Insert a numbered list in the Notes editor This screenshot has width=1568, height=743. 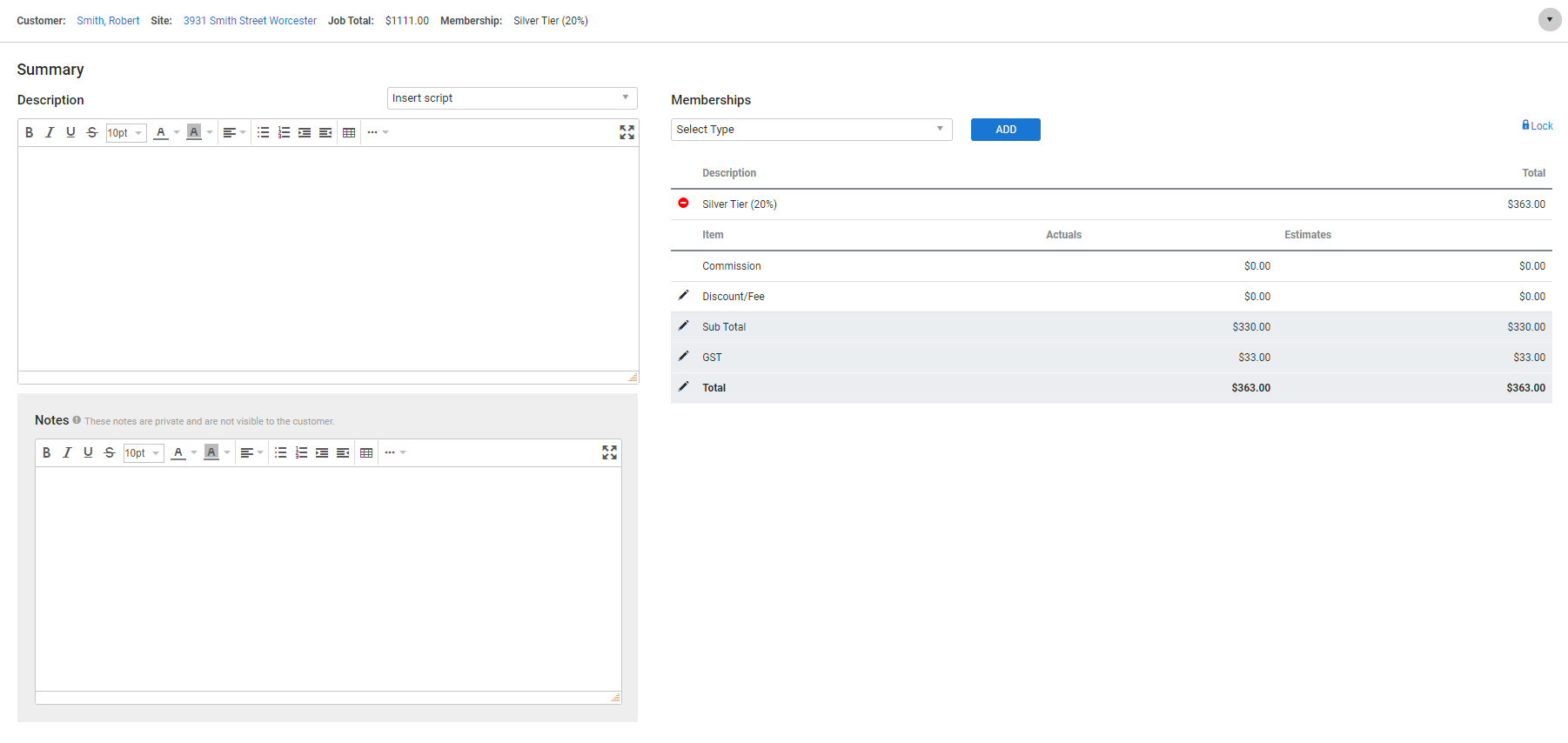[x=301, y=452]
